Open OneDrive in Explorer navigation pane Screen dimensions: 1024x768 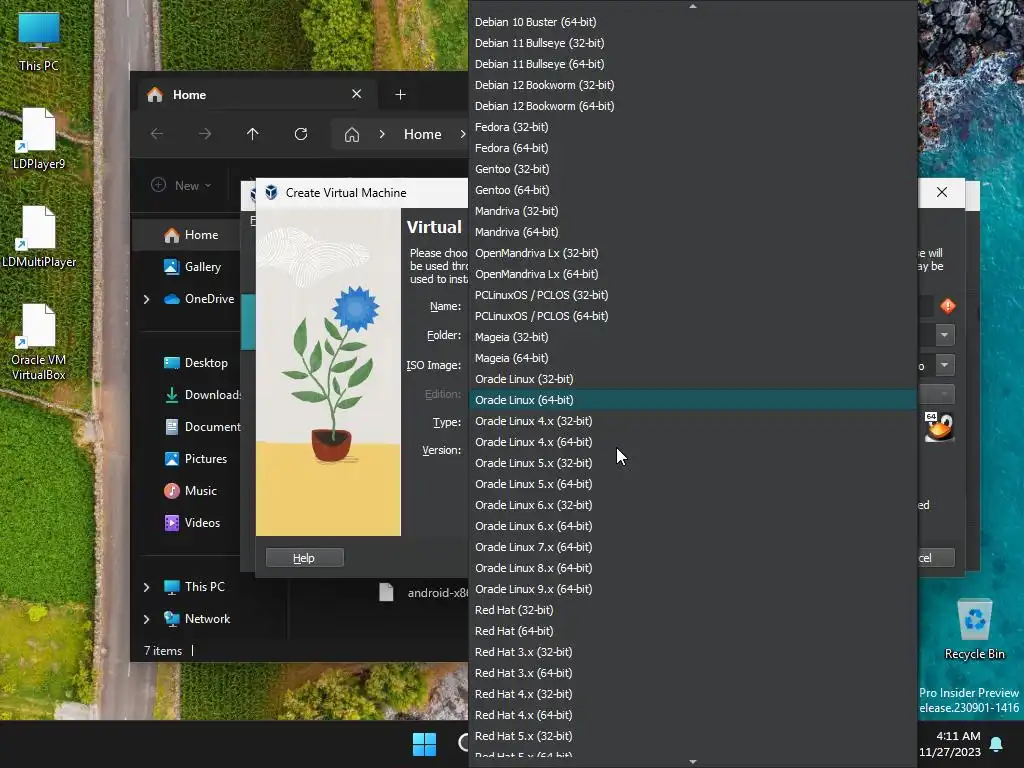pyautogui.click(x=199, y=298)
